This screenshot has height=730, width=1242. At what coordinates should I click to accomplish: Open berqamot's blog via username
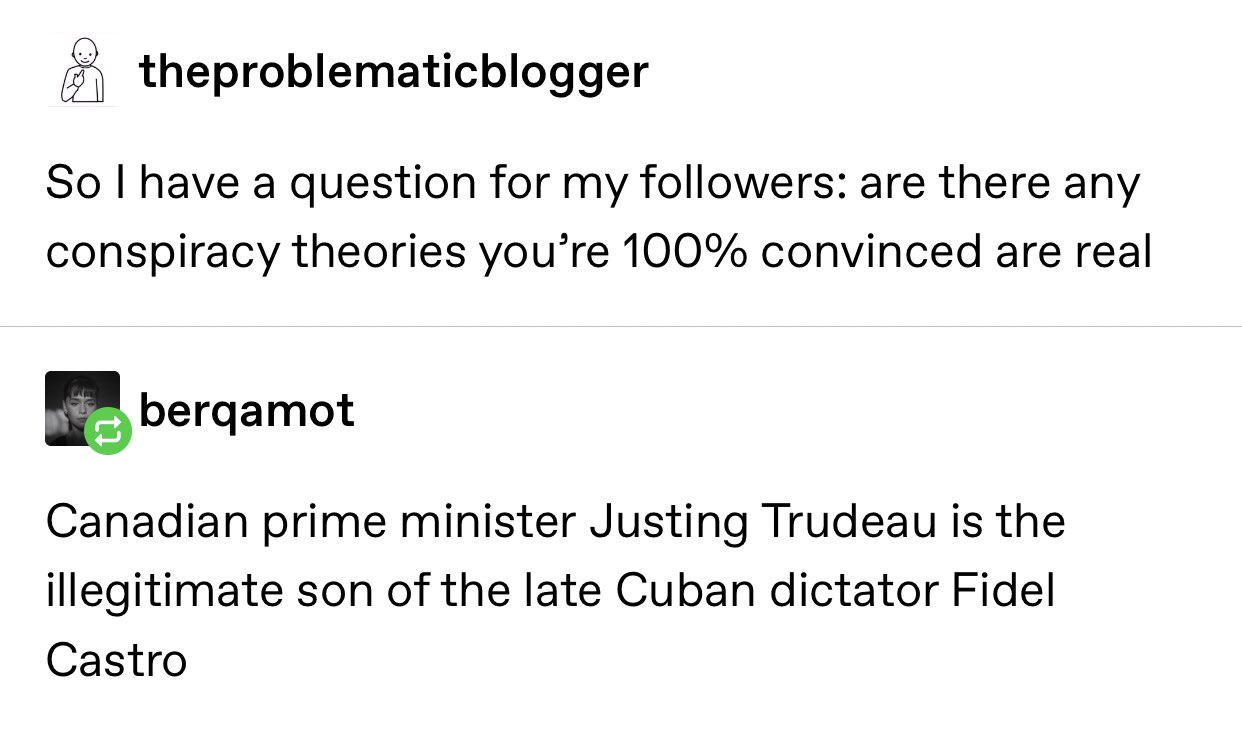pos(247,410)
